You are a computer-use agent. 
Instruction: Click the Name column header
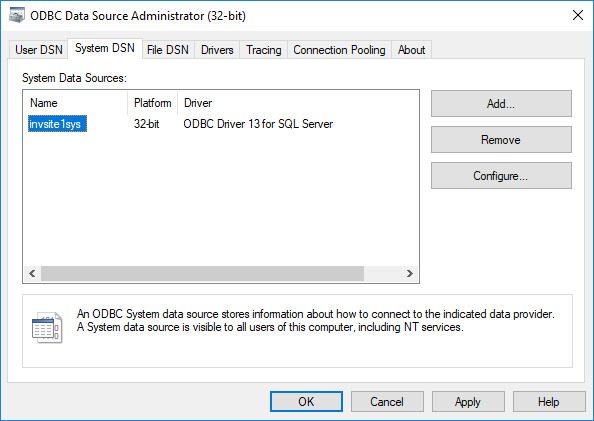(76, 103)
